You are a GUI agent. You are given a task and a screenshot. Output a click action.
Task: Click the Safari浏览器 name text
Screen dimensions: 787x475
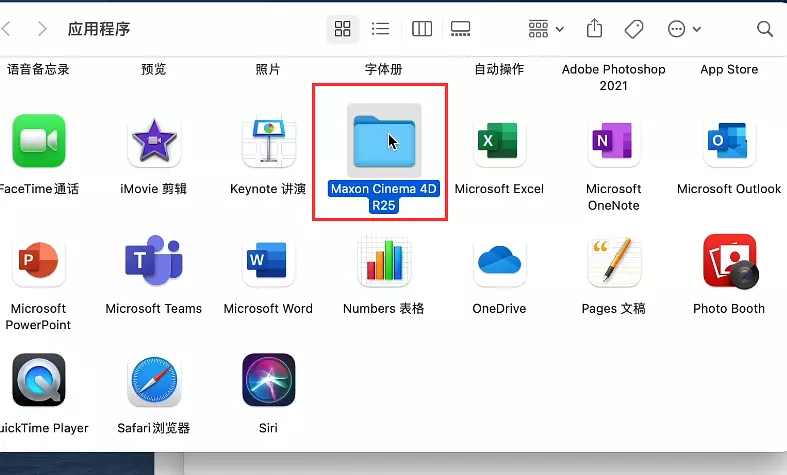(x=154, y=428)
